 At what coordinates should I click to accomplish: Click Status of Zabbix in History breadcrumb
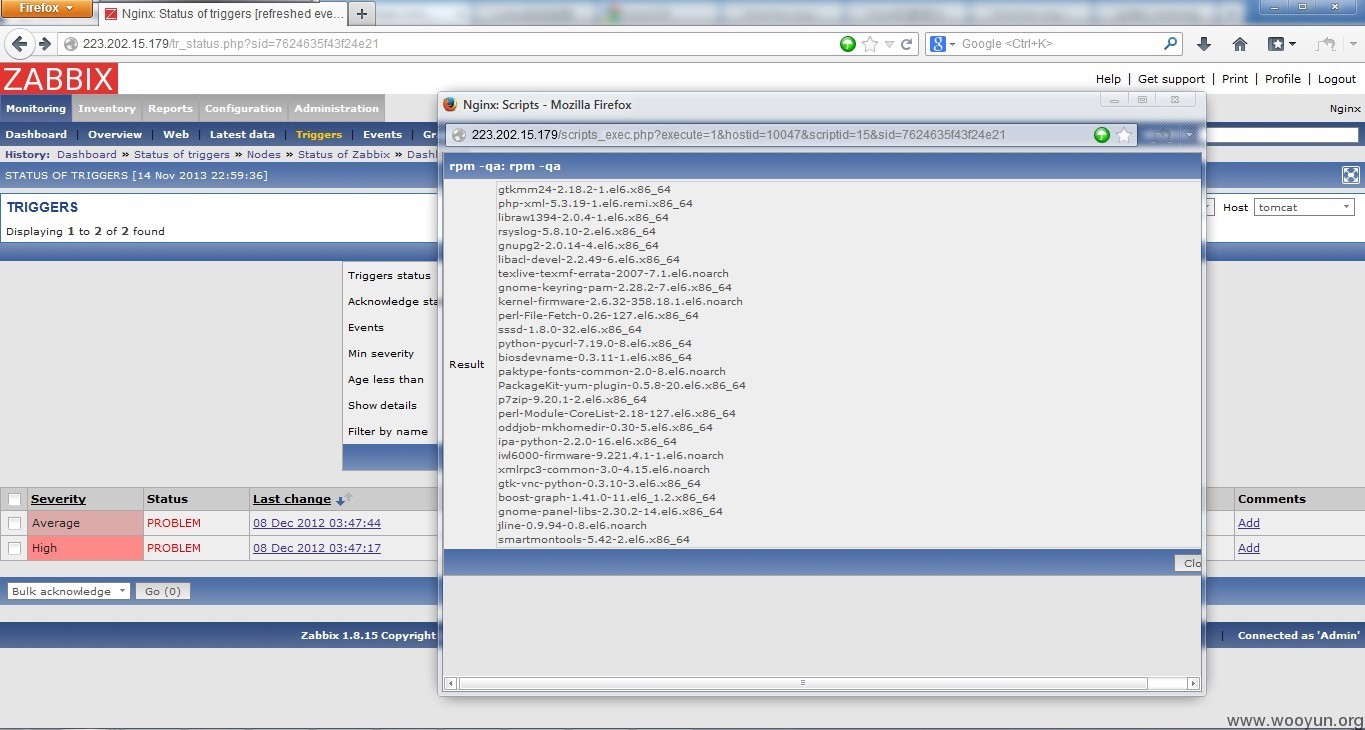point(344,155)
